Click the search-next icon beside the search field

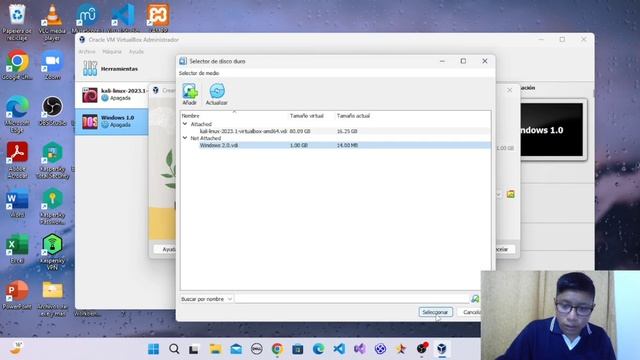475,299
